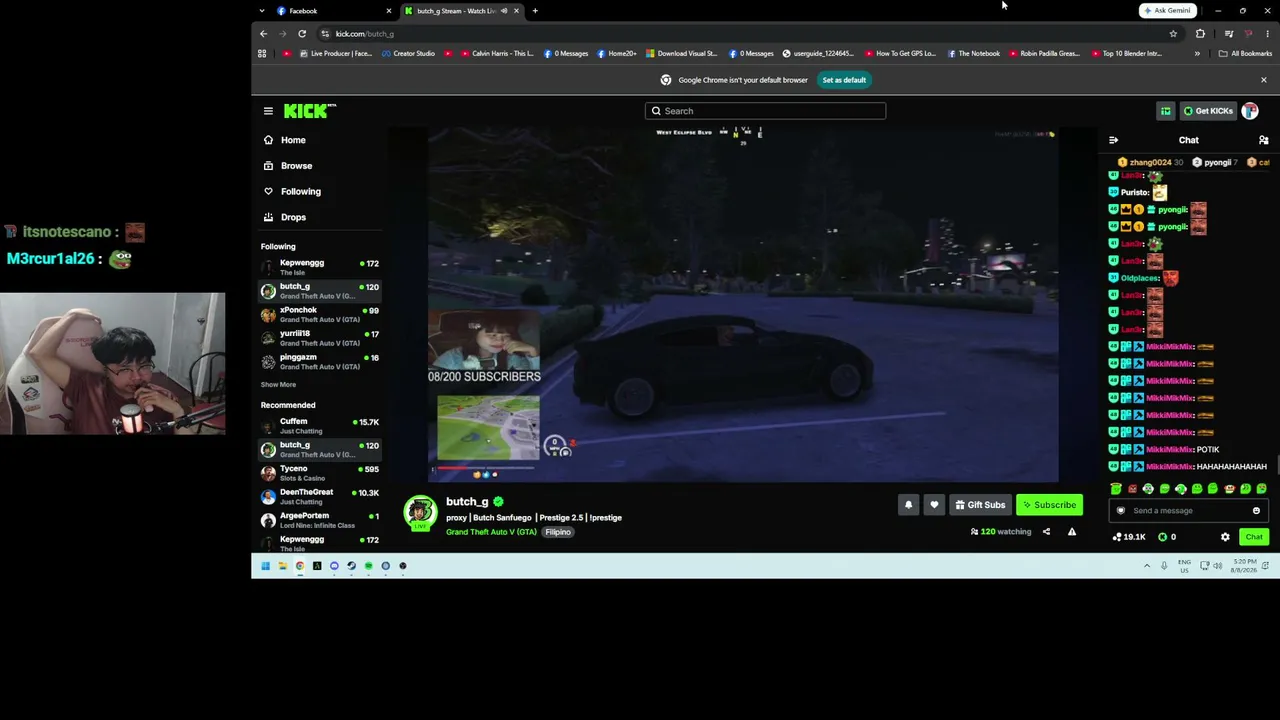1280x720 pixels.
Task: Open Spotify from the taskbar
Action: point(368,566)
